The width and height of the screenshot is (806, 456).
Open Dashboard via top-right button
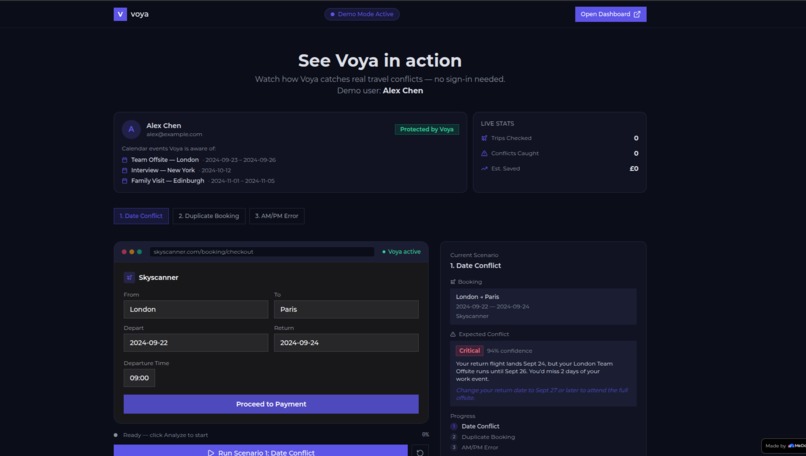tap(610, 14)
